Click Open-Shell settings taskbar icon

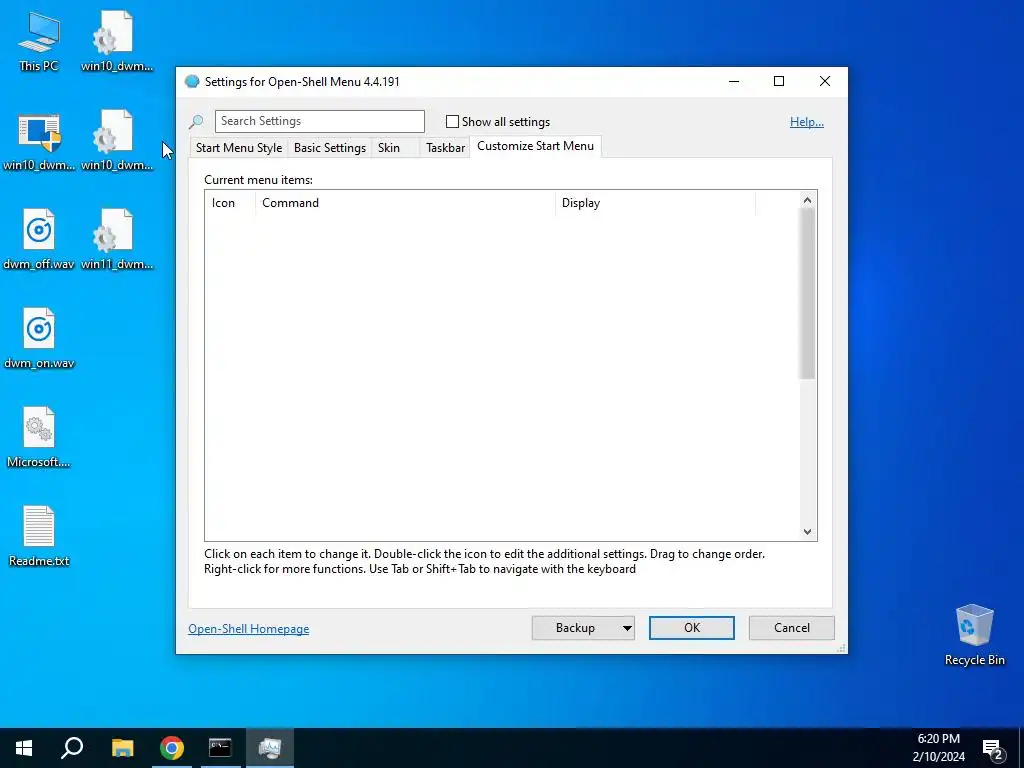(270, 748)
